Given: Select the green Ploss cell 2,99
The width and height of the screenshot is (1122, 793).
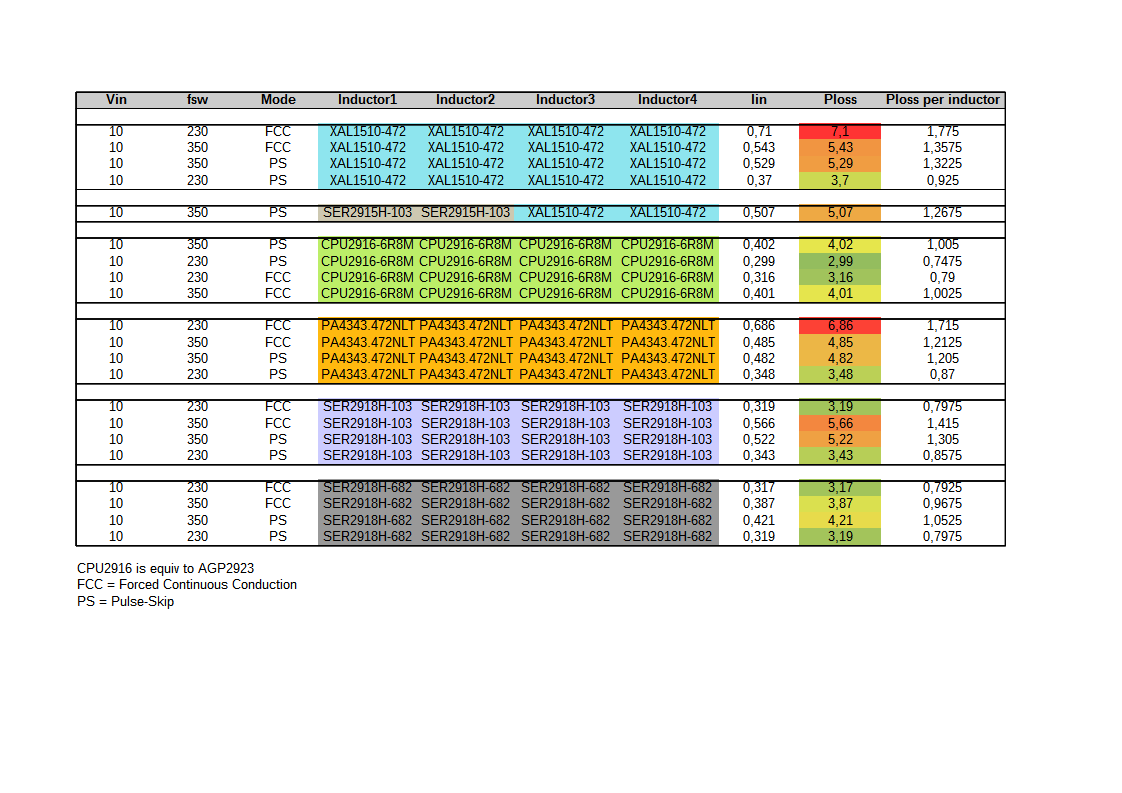Looking at the screenshot, I should click(840, 261).
